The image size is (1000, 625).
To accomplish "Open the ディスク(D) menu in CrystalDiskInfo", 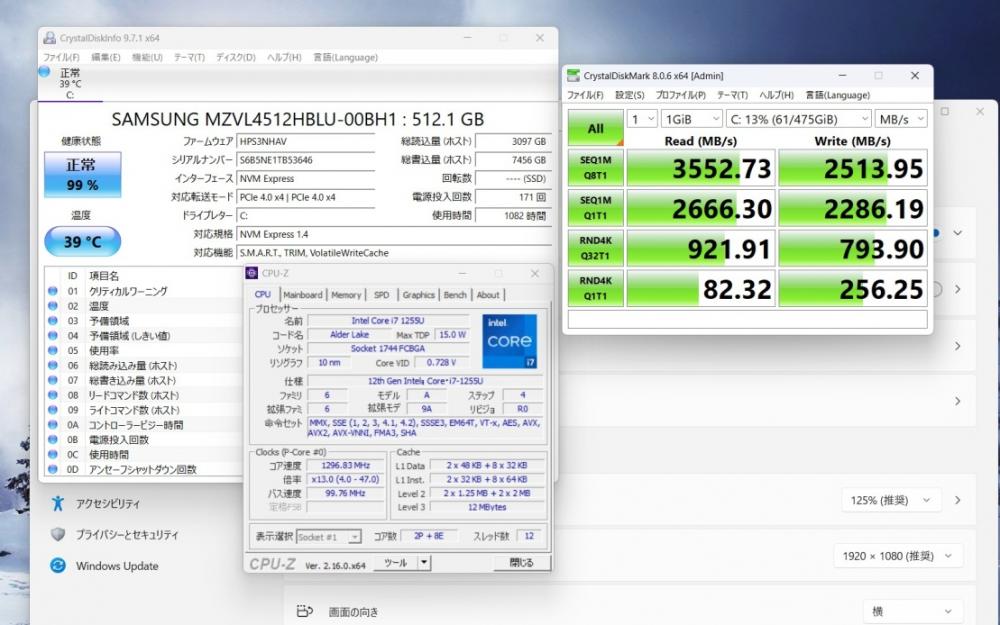I will 237,57.
